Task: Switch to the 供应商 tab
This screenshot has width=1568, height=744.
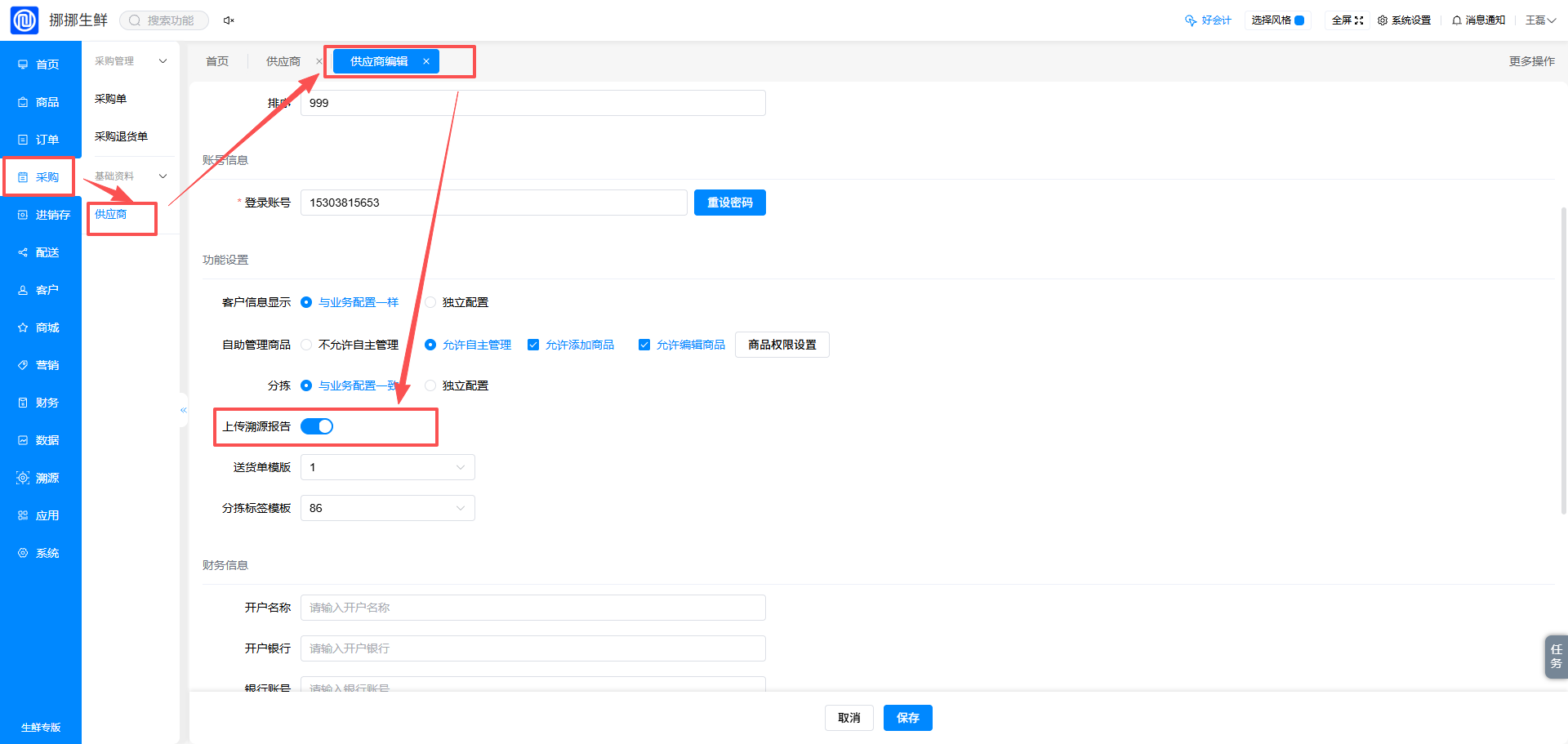Action: pyautogui.click(x=283, y=61)
